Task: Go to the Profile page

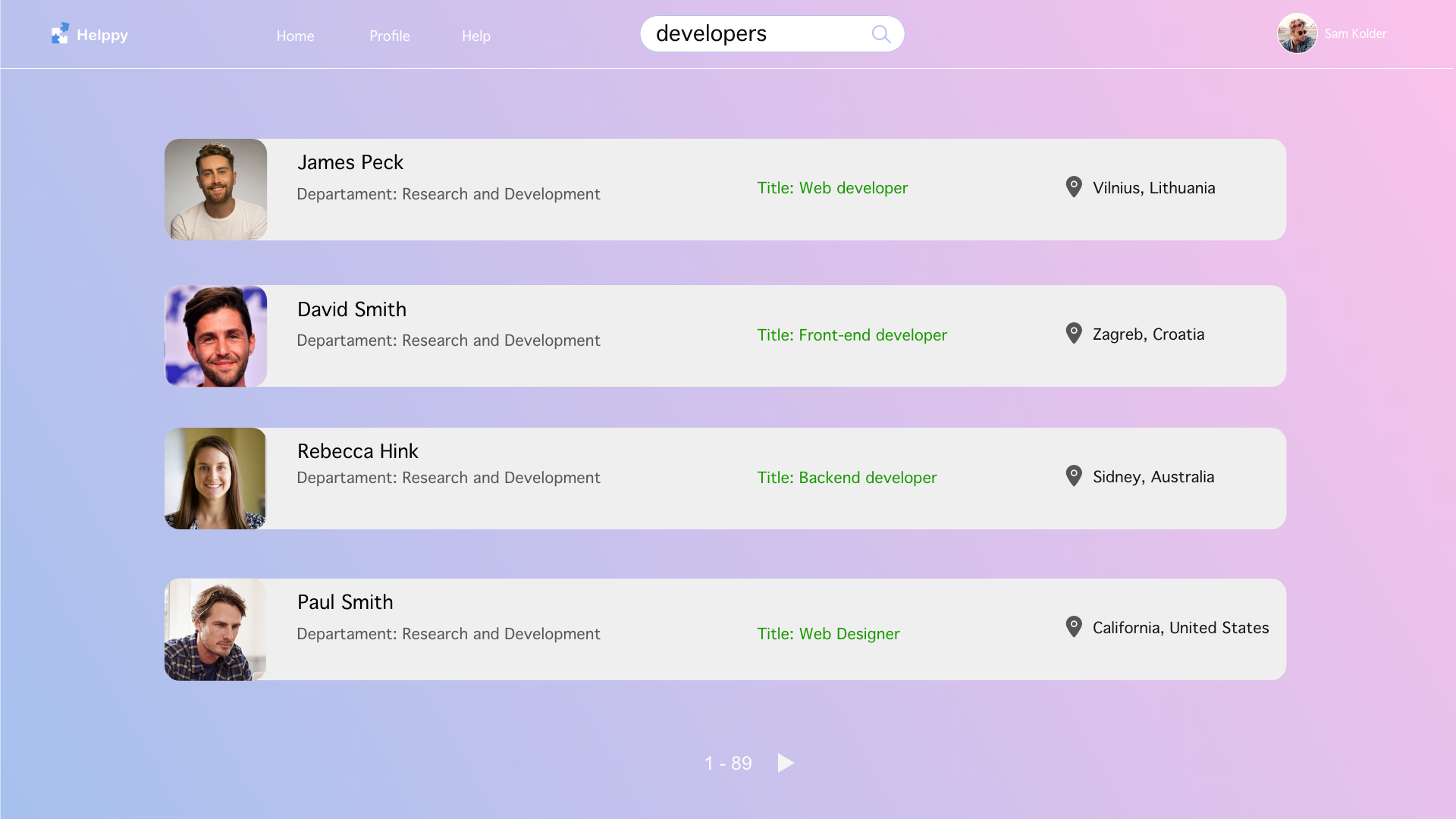Action: (389, 36)
